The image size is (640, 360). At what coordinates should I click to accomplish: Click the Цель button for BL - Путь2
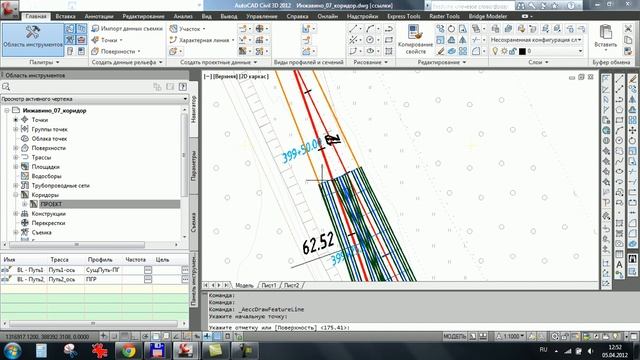click(x=185, y=280)
